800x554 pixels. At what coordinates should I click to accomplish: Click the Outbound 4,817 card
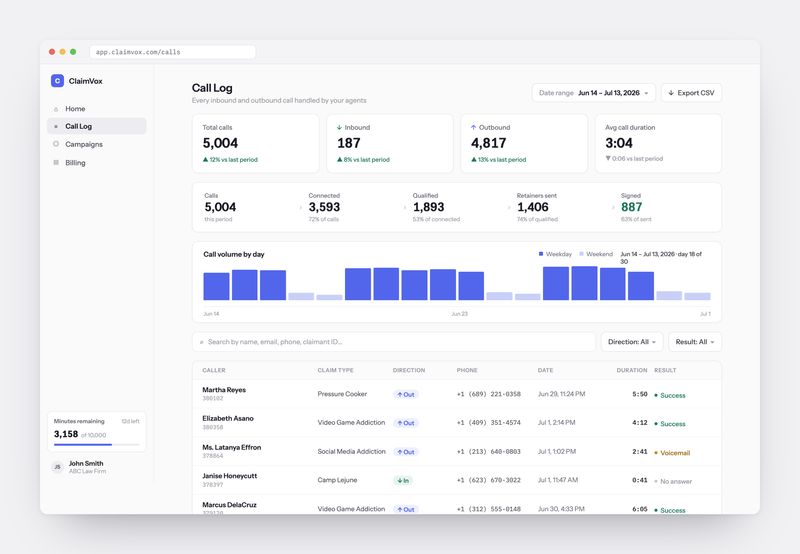point(524,143)
